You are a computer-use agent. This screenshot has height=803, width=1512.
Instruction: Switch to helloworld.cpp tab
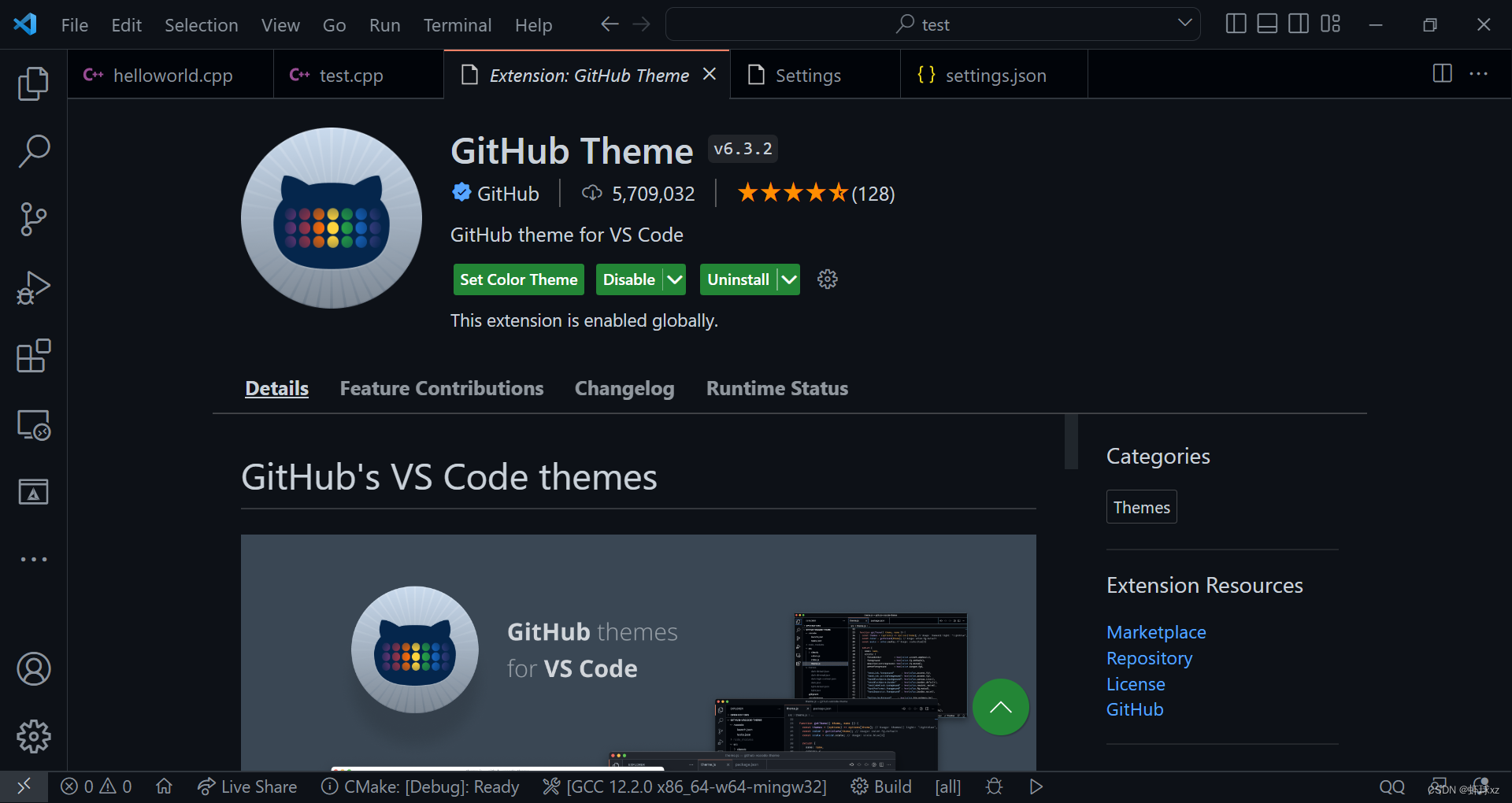coord(170,75)
